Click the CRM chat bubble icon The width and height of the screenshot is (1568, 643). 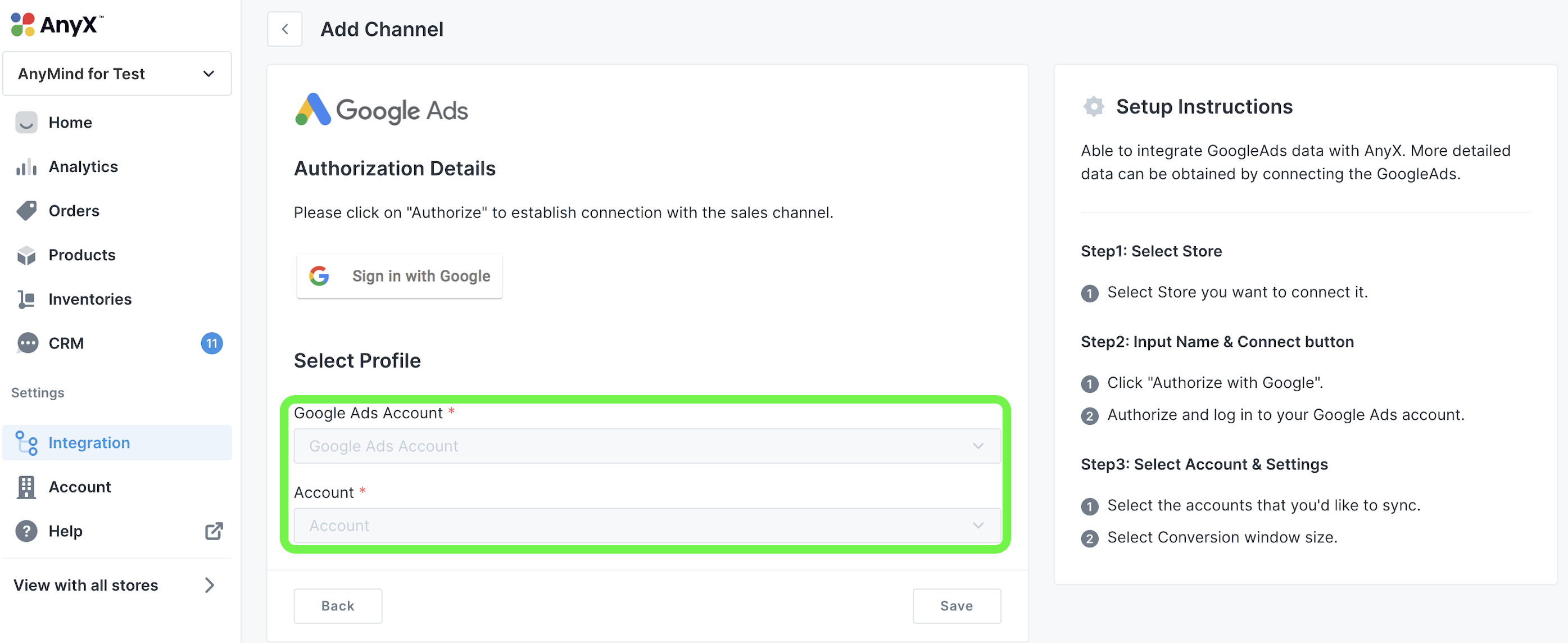[x=26, y=343]
